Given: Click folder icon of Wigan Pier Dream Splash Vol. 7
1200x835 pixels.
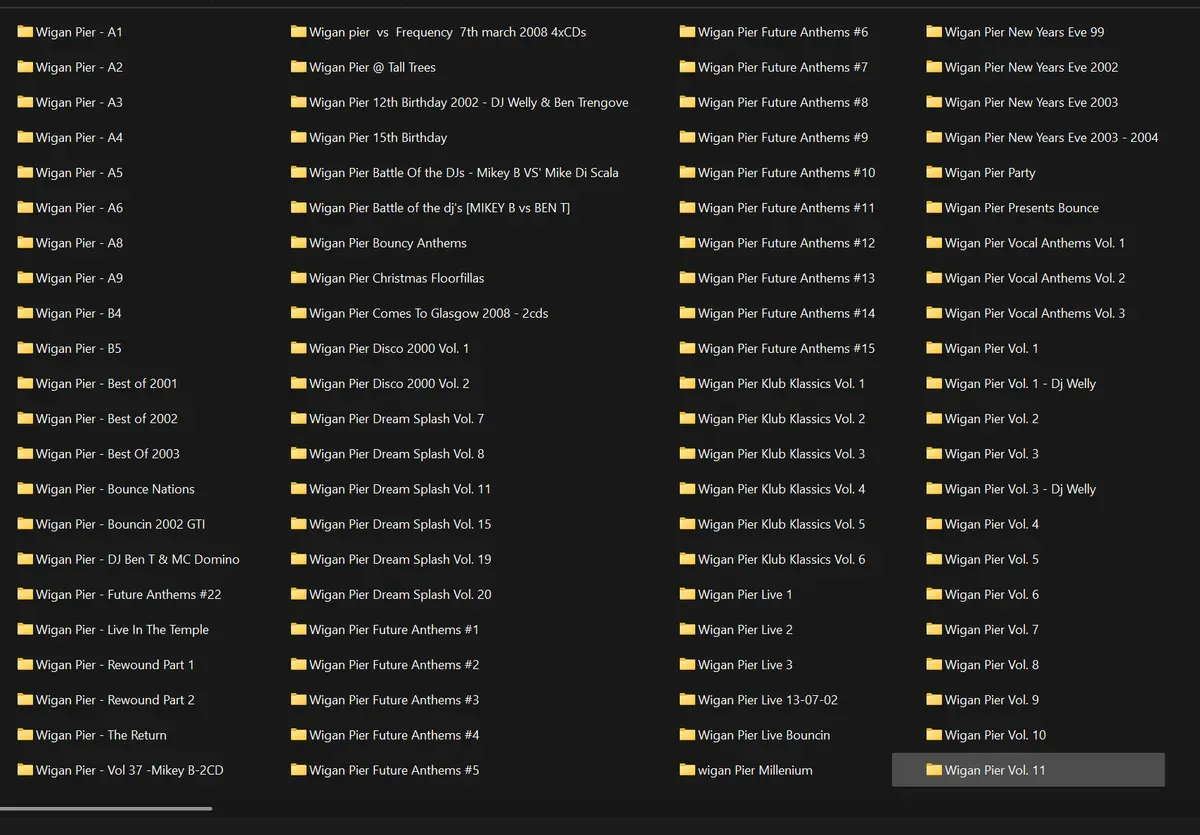Looking at the screenshot, I should coord(298,418).
